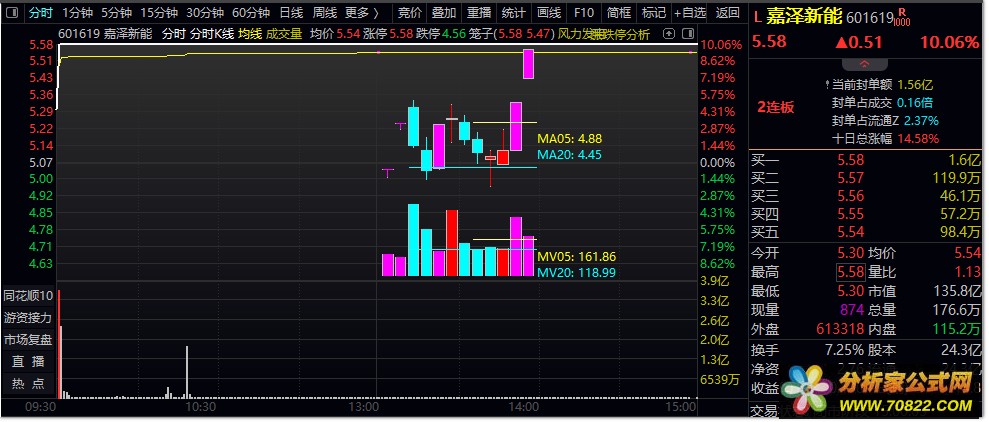Viewport: 989px width, 422px height.
Task: Click the 10:30 time axis marker
Action: 201,407
